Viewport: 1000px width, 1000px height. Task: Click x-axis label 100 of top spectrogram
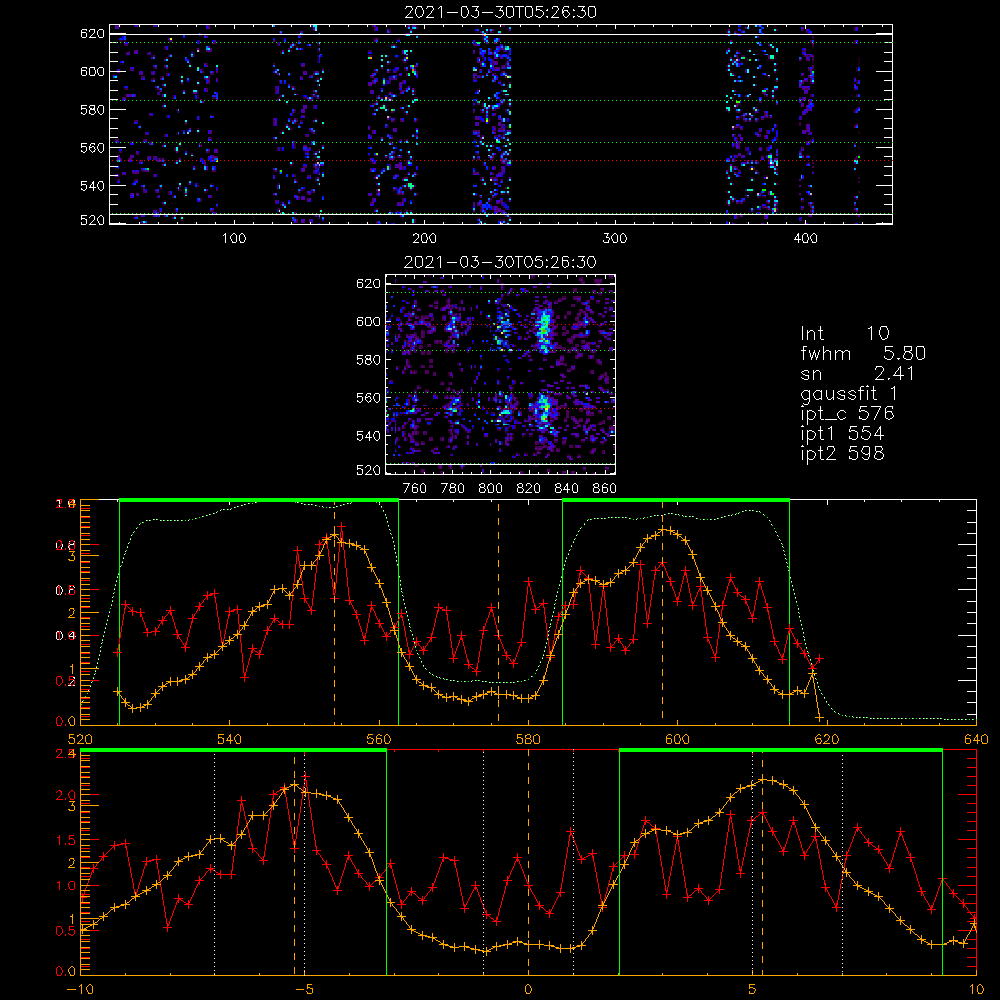point(234,239)
